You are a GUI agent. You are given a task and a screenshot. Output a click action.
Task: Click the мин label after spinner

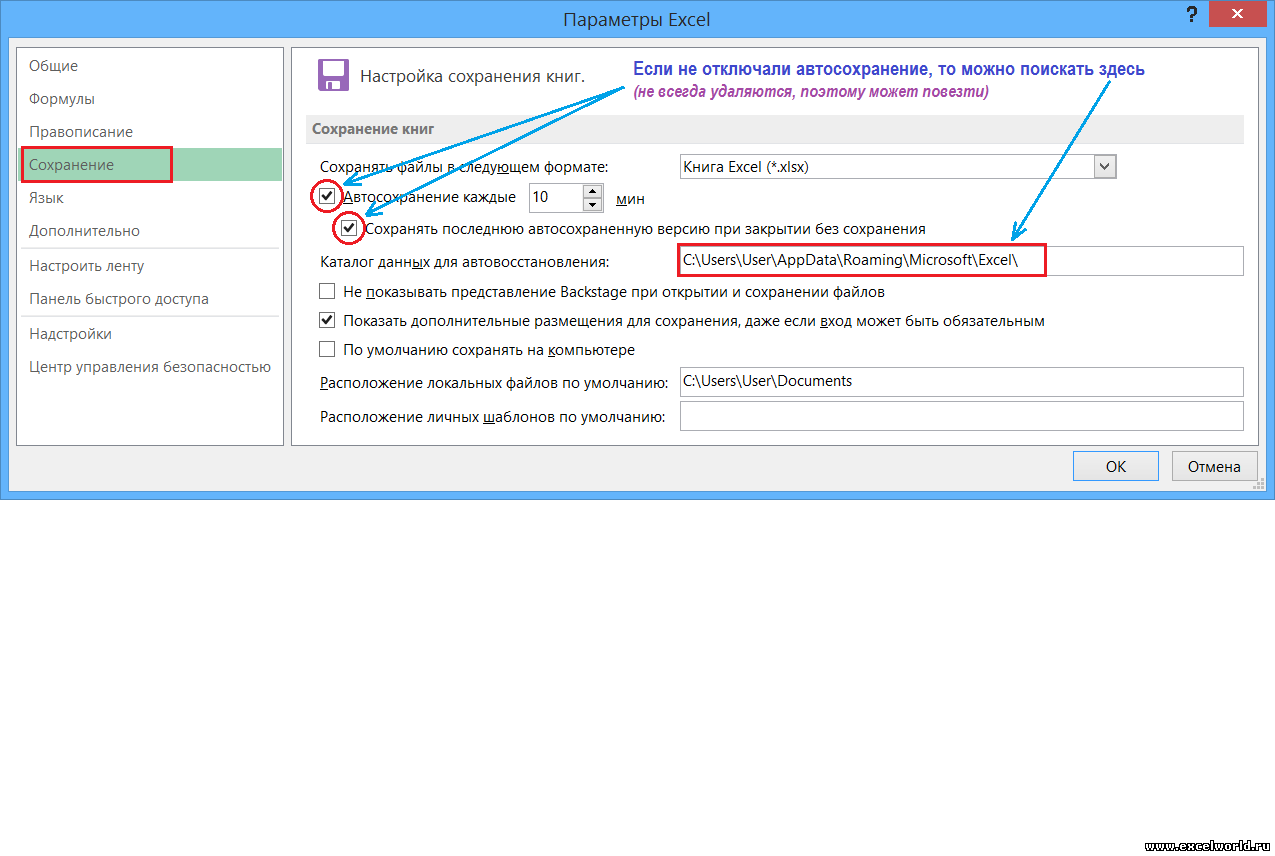[x=630, y=199]
